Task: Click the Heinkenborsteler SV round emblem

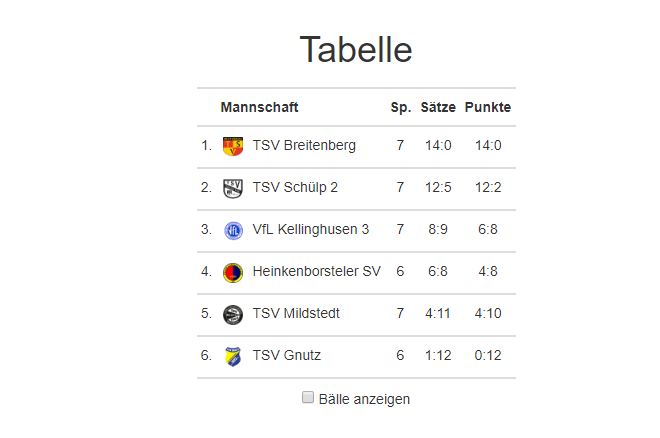Action: click(233, 272)
